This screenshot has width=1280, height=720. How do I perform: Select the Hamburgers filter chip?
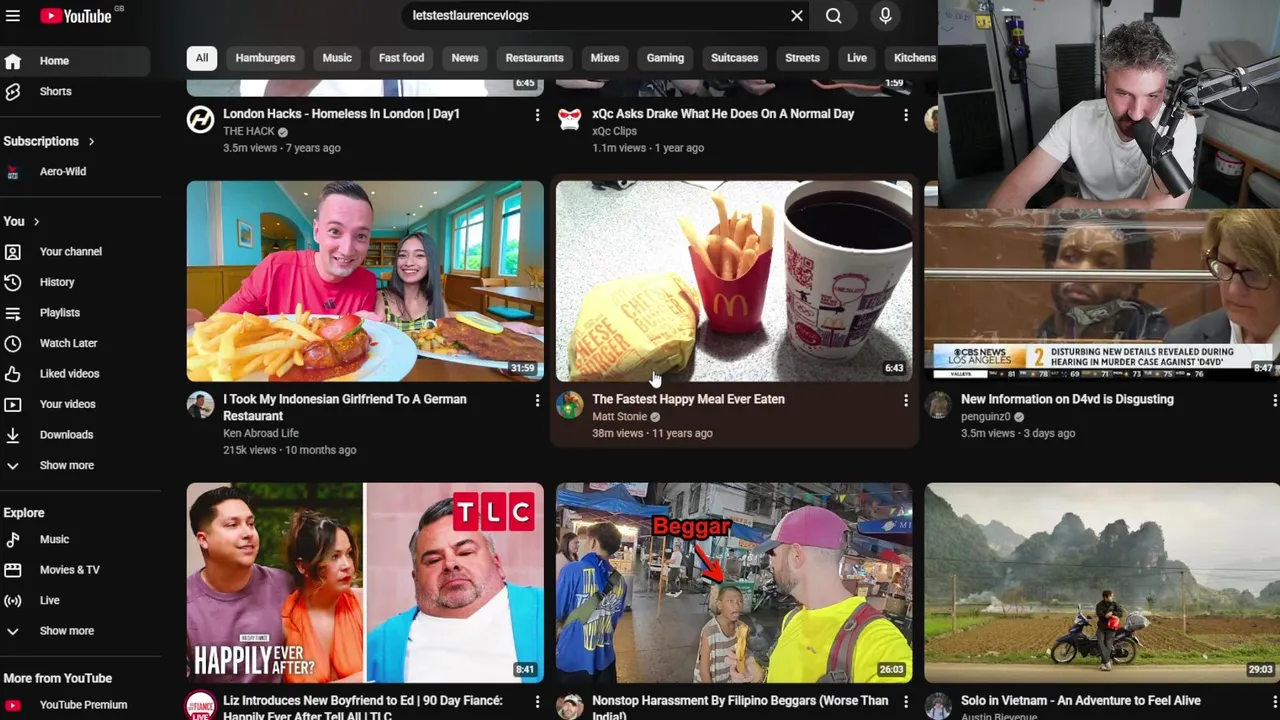point(265,58)
